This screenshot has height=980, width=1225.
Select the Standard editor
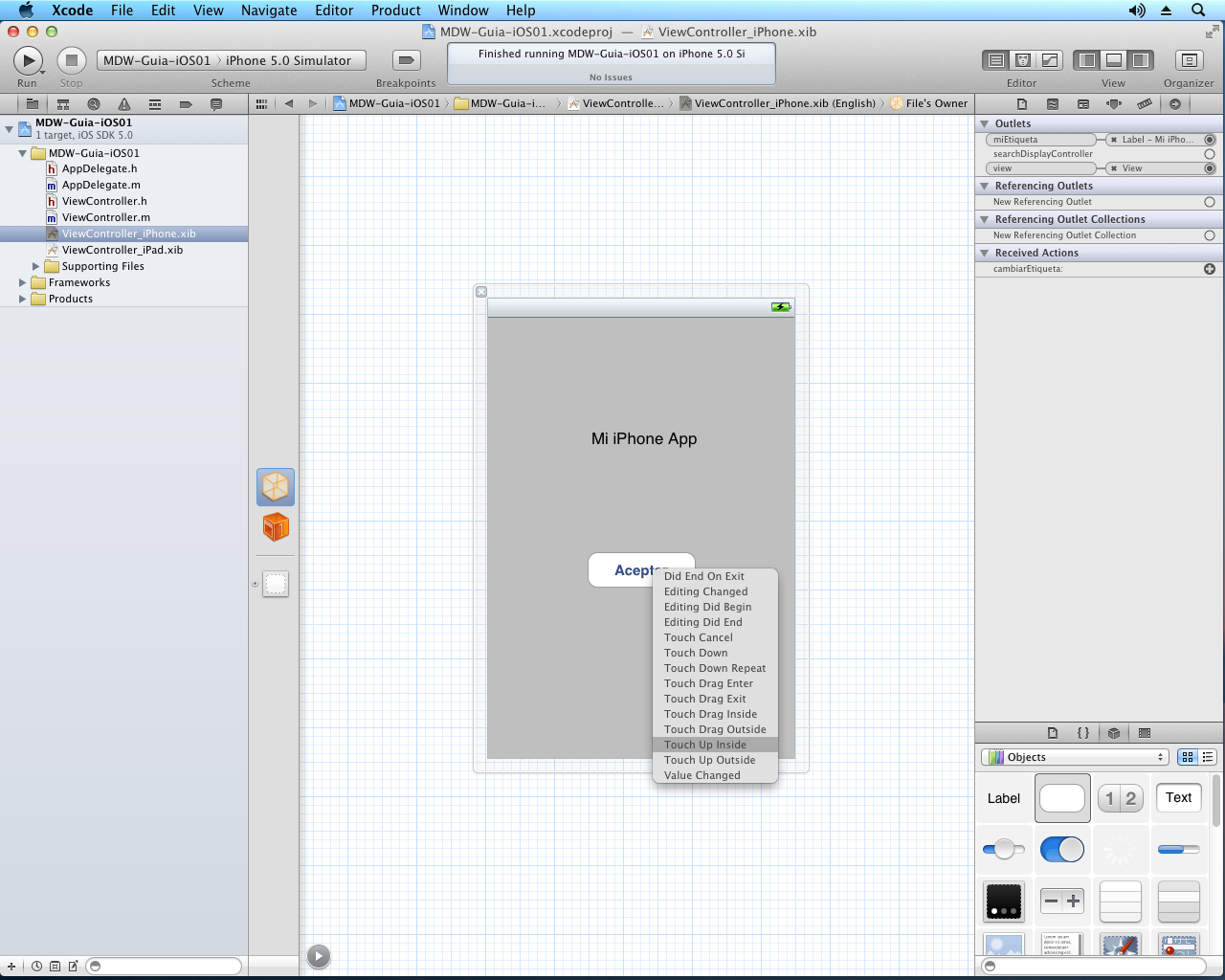(996, 60)
